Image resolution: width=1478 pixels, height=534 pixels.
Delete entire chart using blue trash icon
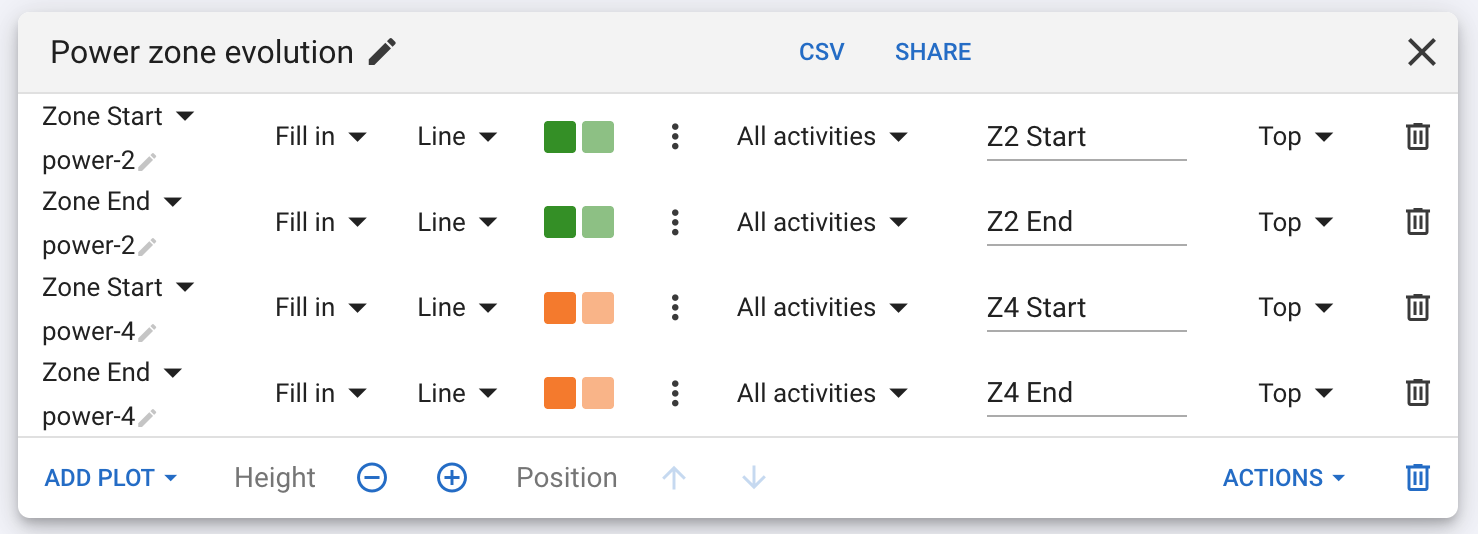point(1417,479)
